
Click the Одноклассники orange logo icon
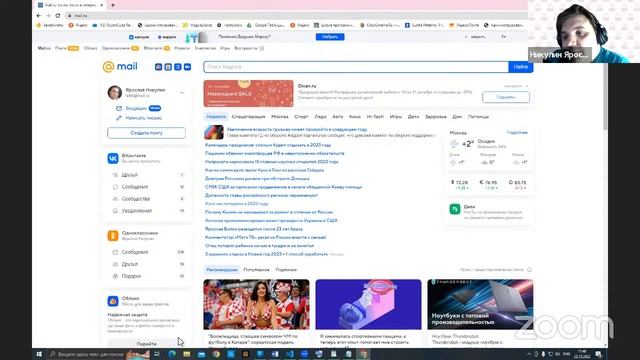point(113,236)
